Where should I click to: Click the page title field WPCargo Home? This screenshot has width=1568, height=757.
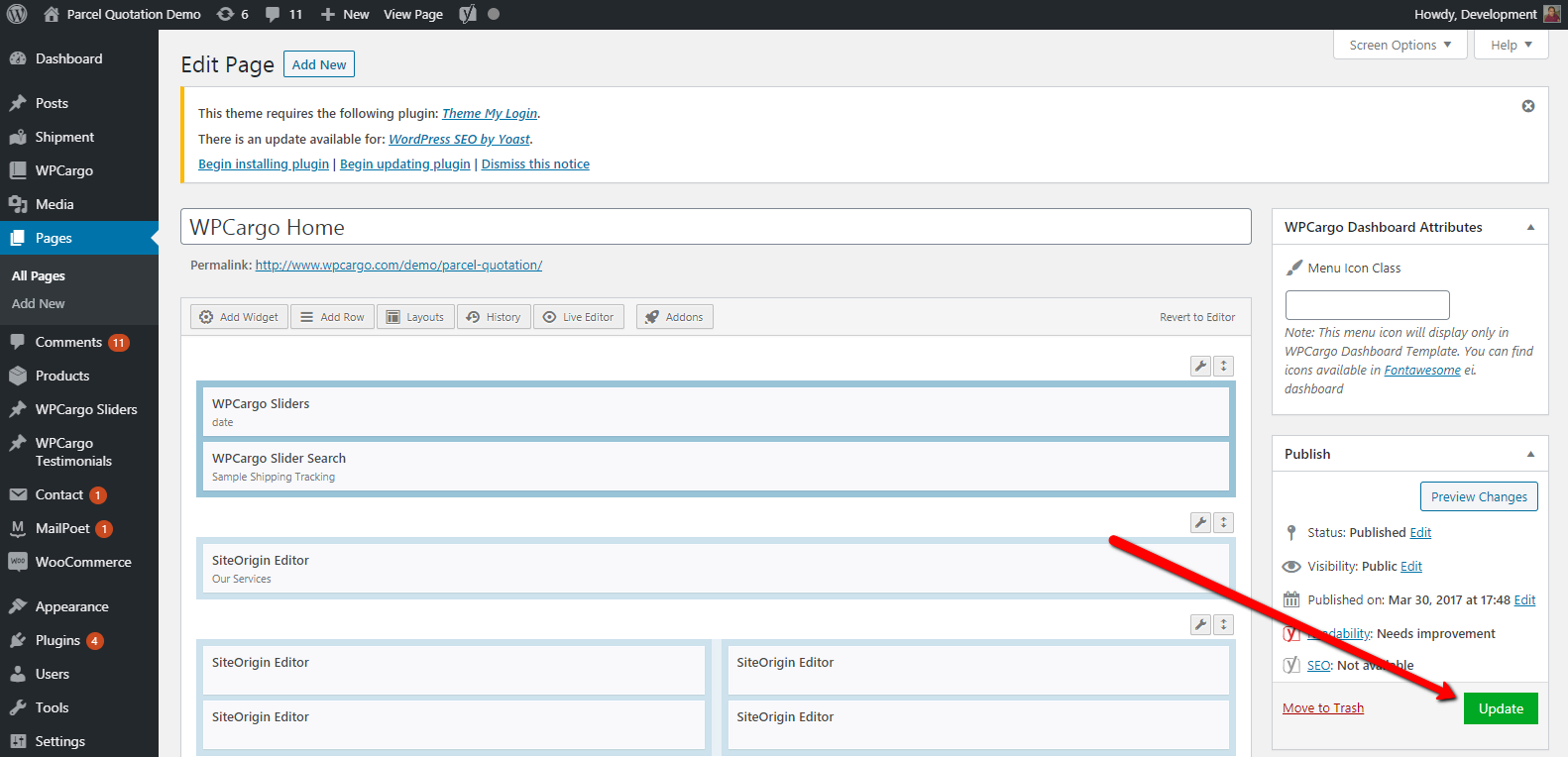pos(716,227)
